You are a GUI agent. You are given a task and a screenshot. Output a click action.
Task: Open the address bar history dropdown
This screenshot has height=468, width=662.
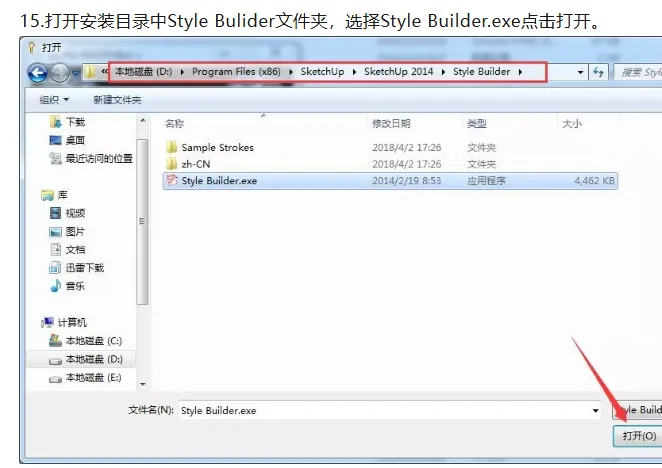pos(581,73)
